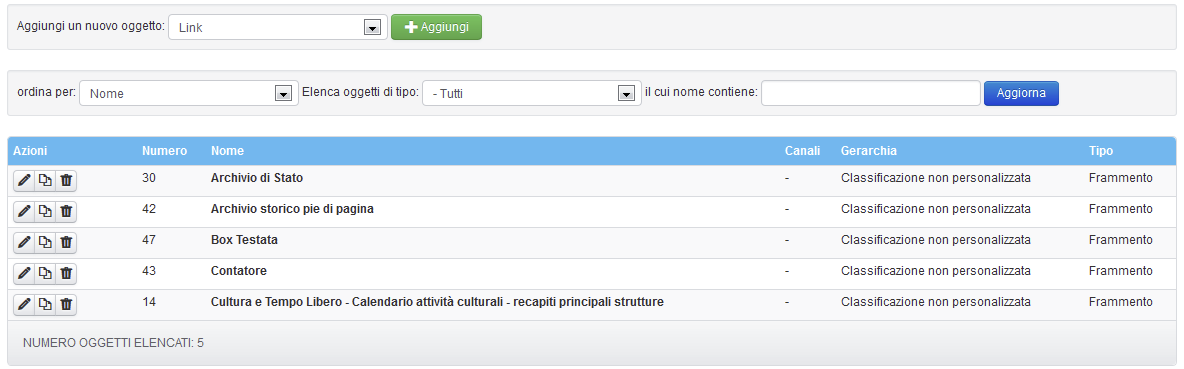This screenshot has width=1184, height=369.
Task: Delete the Archivio di Stato entry
Action: point(66,181)
